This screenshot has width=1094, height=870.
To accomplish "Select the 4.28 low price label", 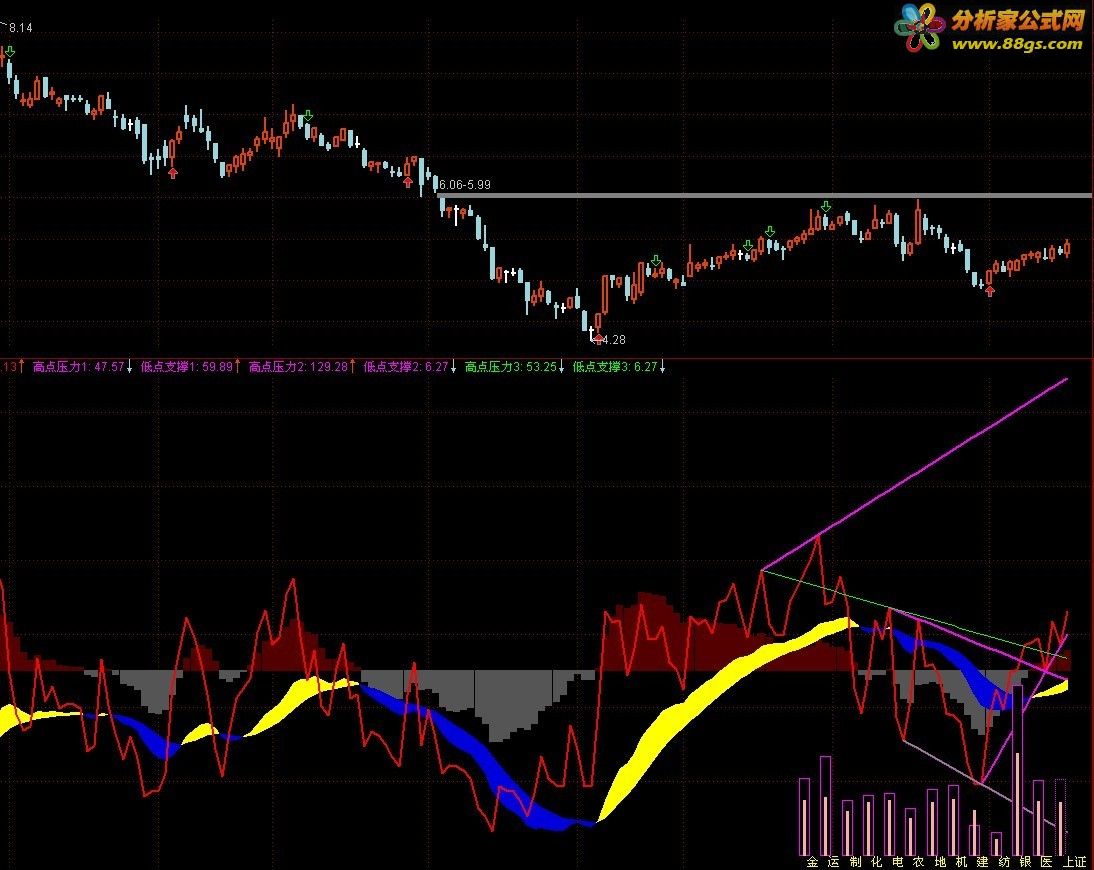I will pyautogui.click(x=614, y=340).
